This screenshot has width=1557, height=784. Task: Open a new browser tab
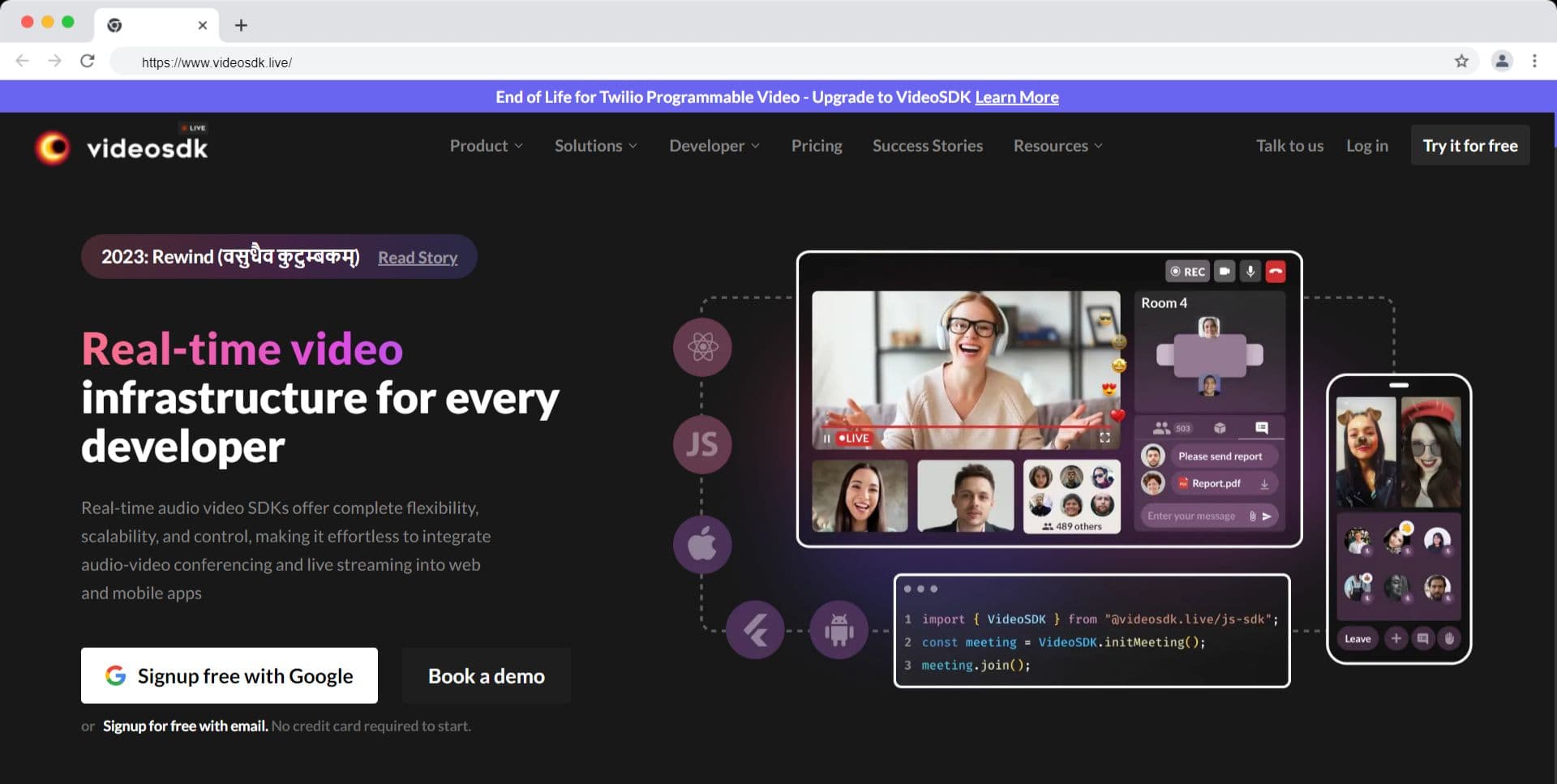241,25
